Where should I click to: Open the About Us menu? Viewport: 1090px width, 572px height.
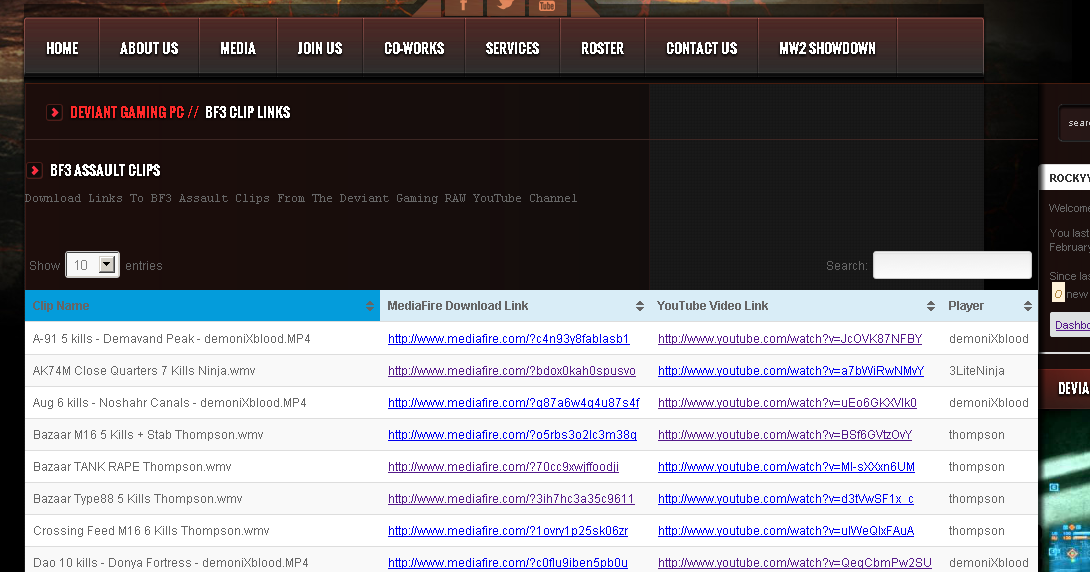[x=149, y=48]
